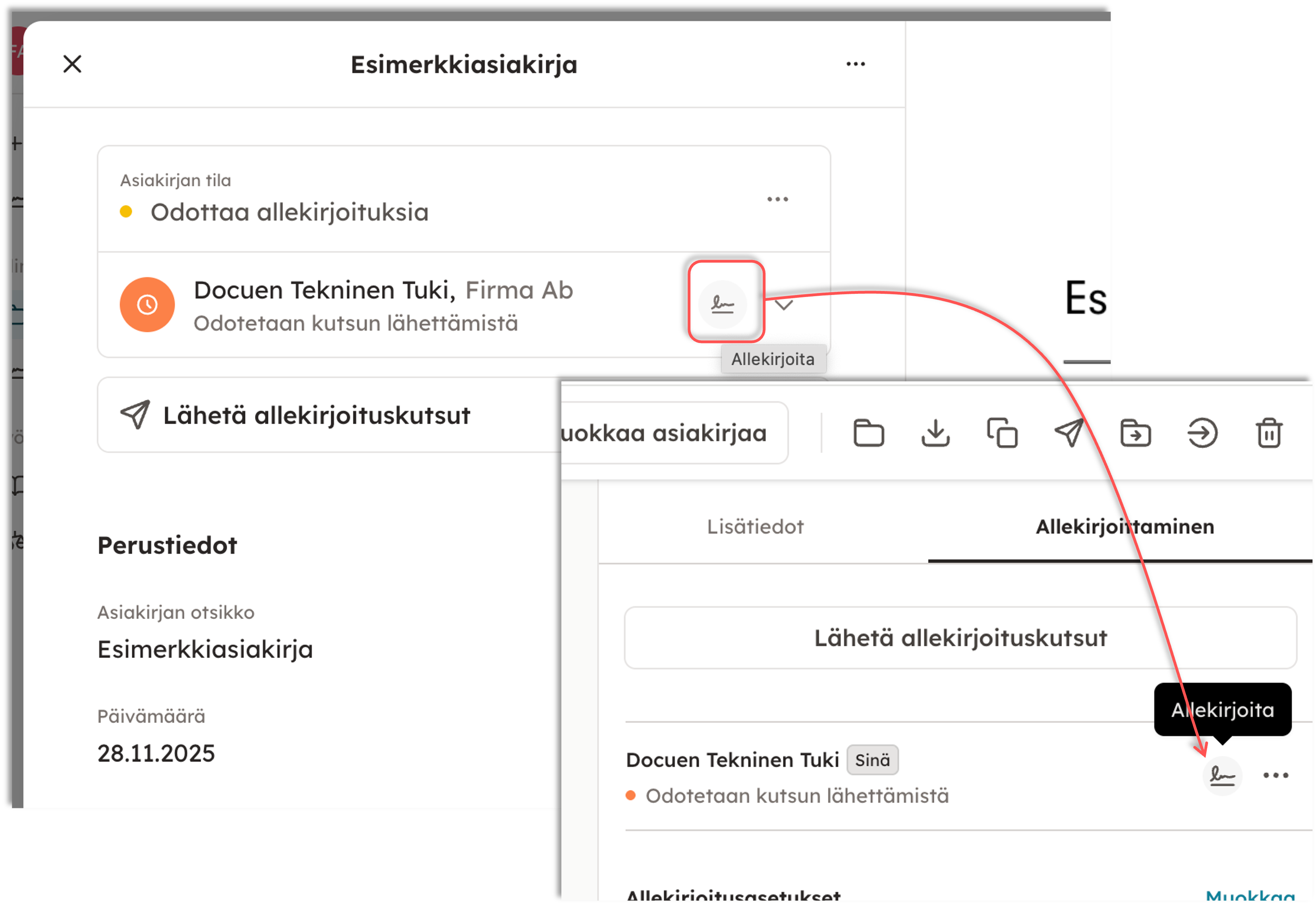
Task: Click highlighted signature icon next to Firma Ab
Action: point(723,305)
